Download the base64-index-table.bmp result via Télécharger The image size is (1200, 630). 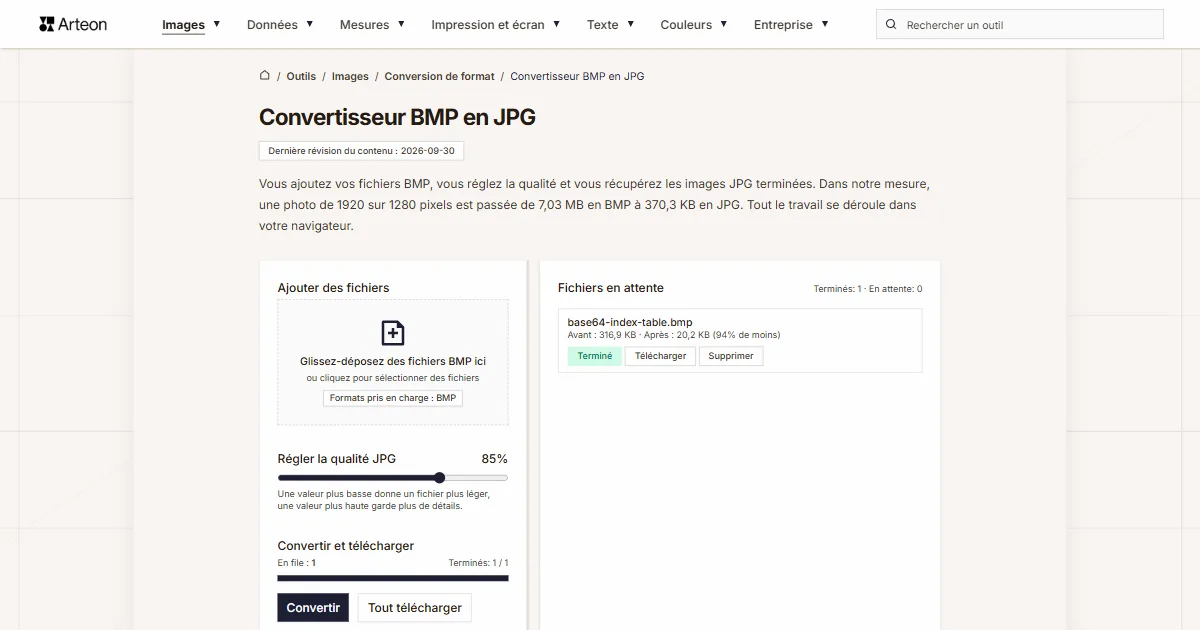660,356
